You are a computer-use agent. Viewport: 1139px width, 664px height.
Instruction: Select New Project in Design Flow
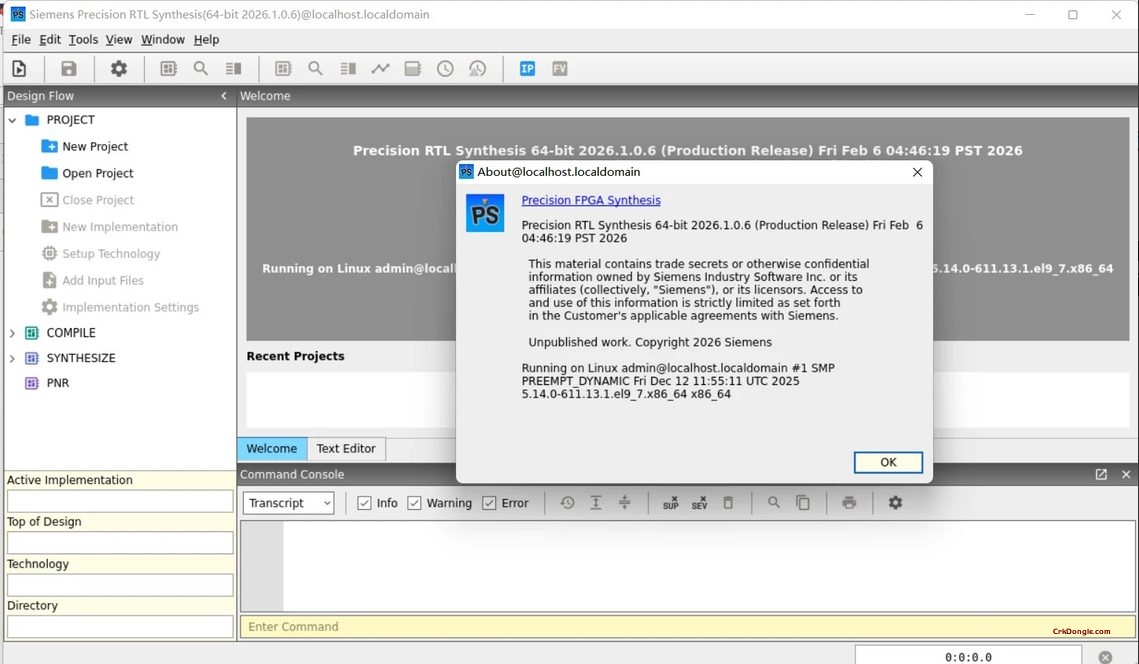click(x=95, y=146)
